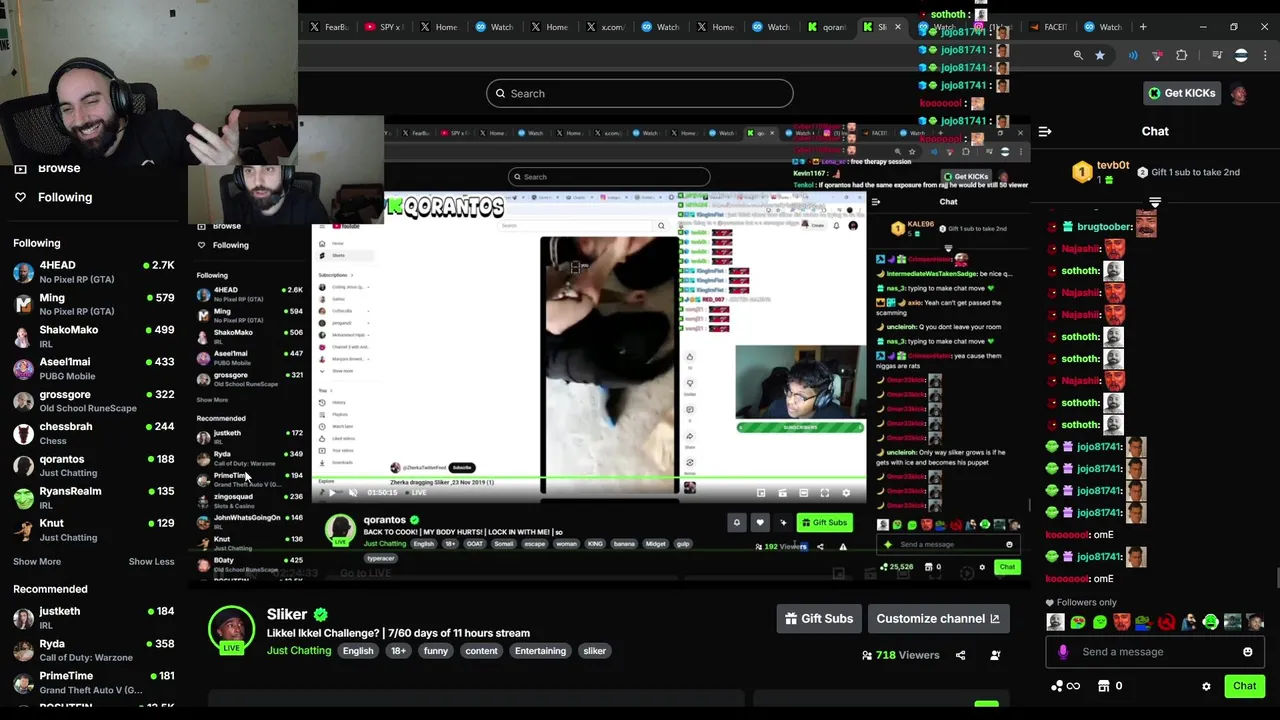Switch to the FACEIT browser tab
The width and height of the screenshot is (1280, 720).
1049,27
